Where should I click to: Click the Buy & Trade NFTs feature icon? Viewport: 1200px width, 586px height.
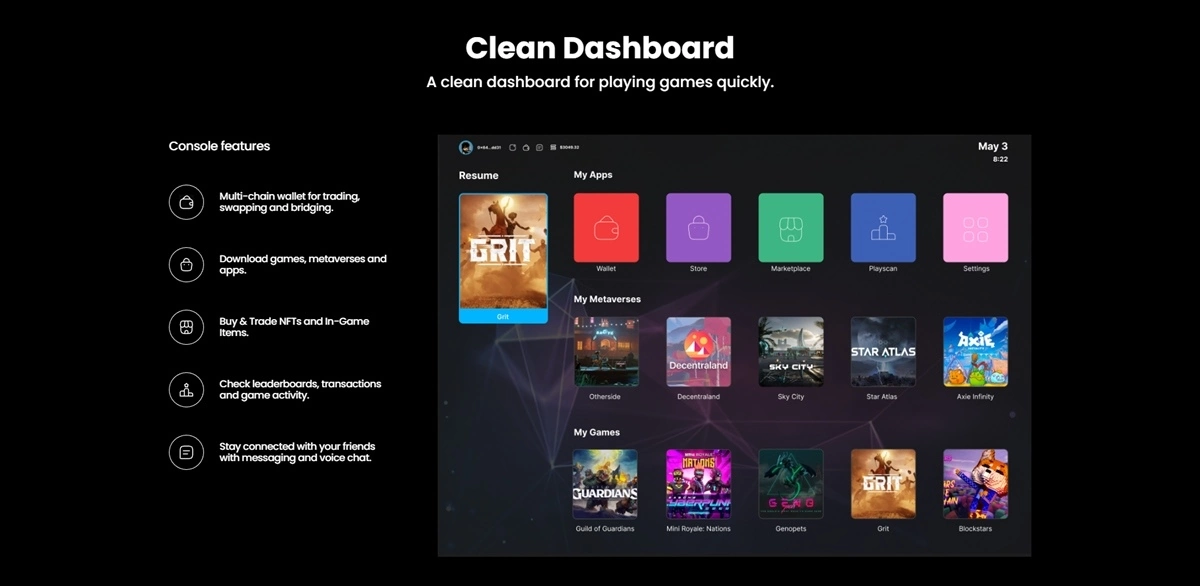tap(186, 327)
